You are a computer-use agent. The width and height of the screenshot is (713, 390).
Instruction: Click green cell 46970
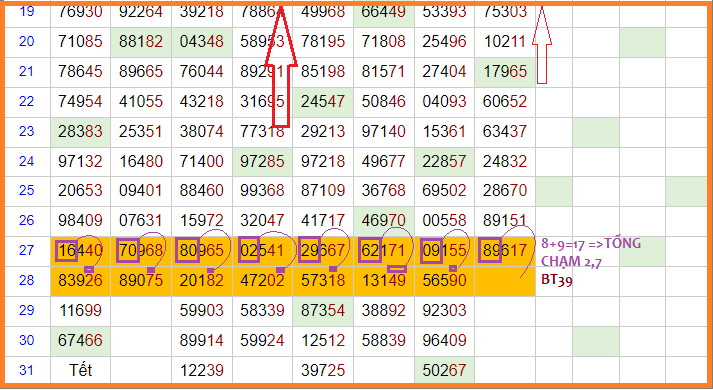[x=384, y=221]
